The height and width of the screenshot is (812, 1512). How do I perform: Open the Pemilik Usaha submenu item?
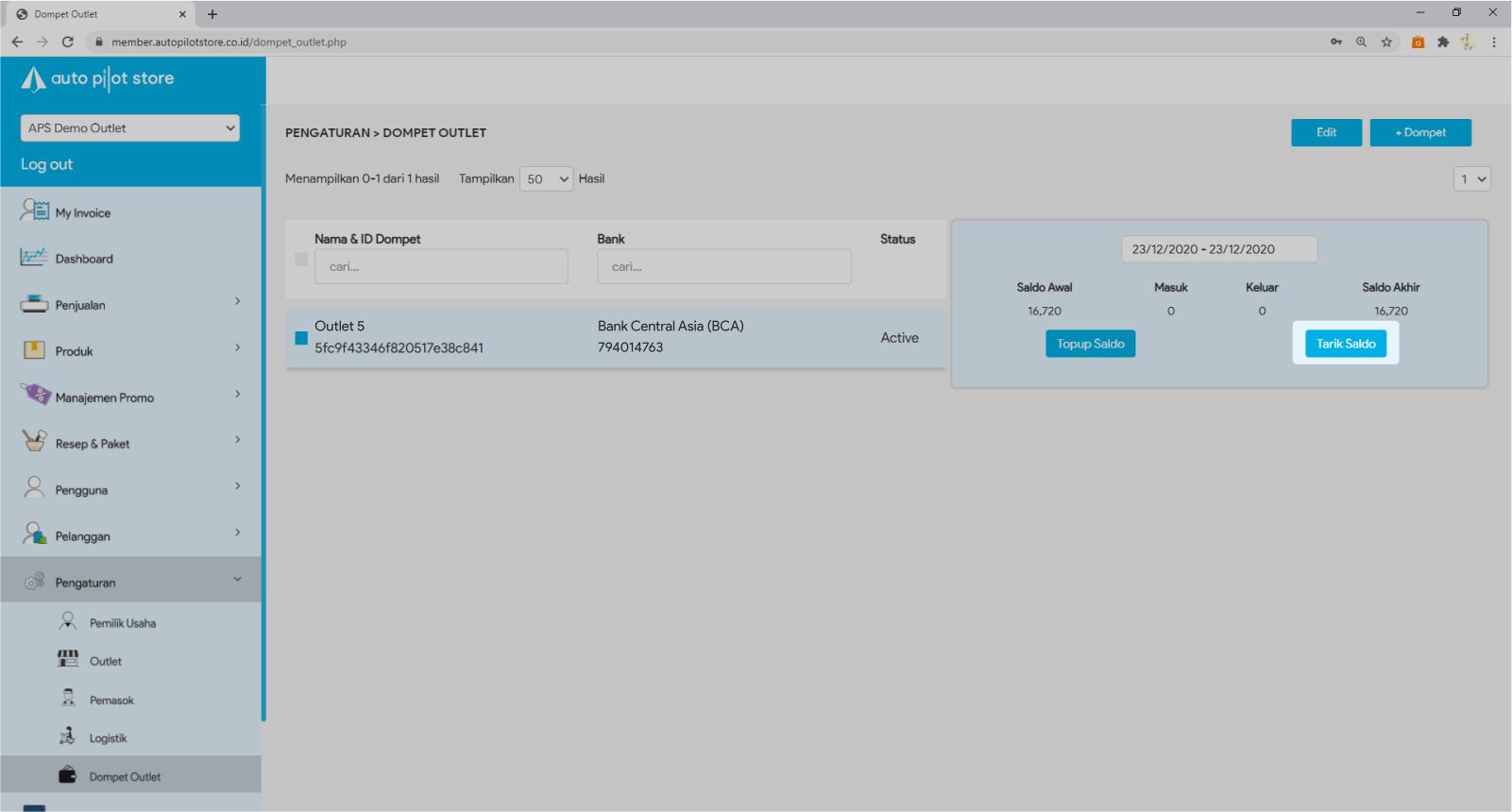(x=122, y=623)
